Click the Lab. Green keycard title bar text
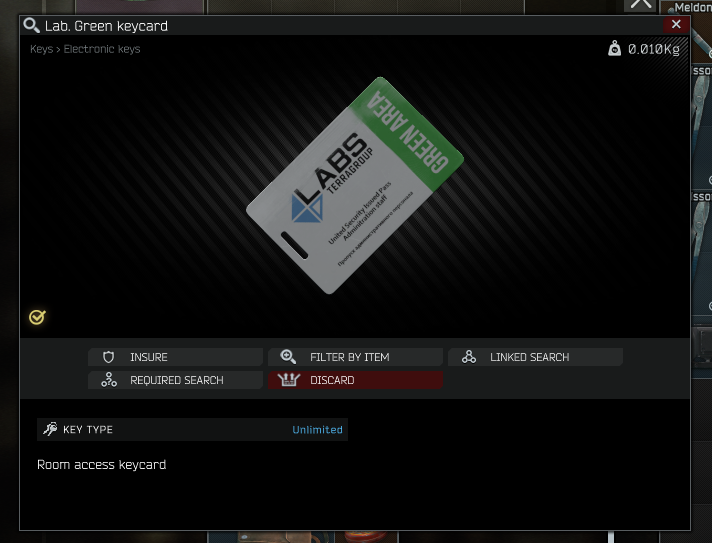712x543 pixels. tap(106, 26)
